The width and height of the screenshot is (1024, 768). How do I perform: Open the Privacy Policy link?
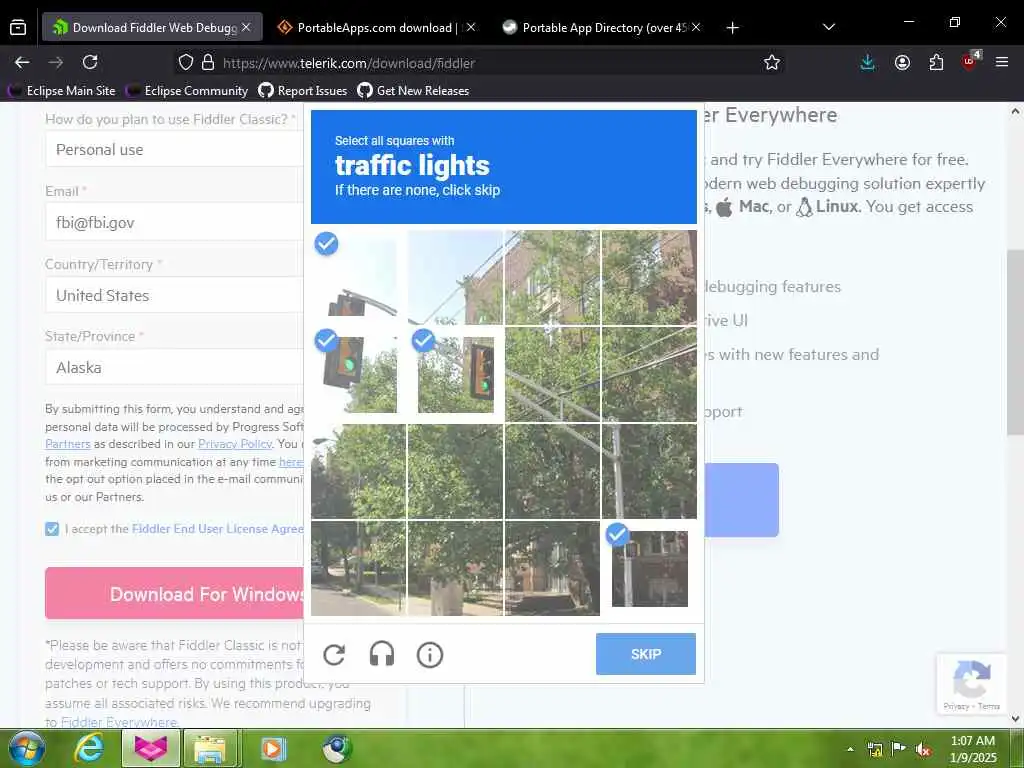pyautogui.click(x=235, y=443)
